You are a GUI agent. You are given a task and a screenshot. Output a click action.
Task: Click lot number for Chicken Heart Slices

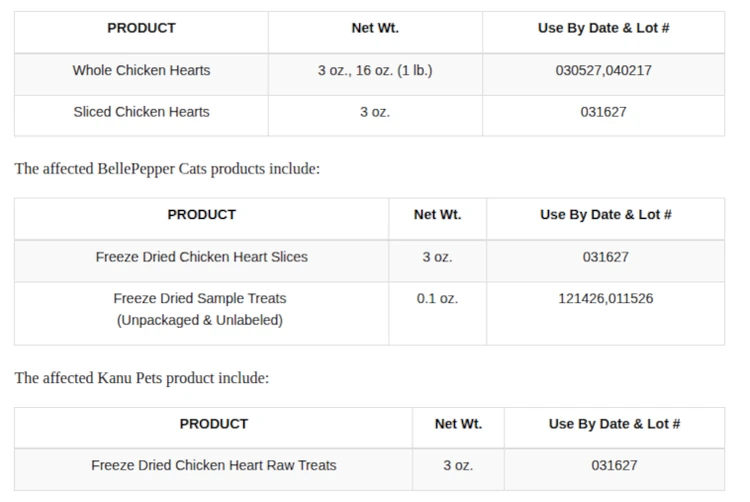tap(605, 257)
